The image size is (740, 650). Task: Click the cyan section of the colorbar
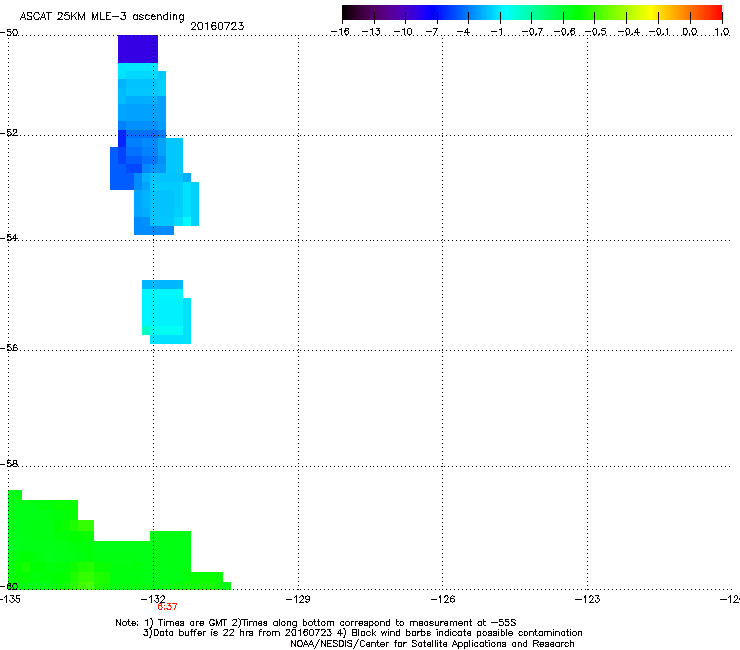pyautogui.click(x=507, y=12)
